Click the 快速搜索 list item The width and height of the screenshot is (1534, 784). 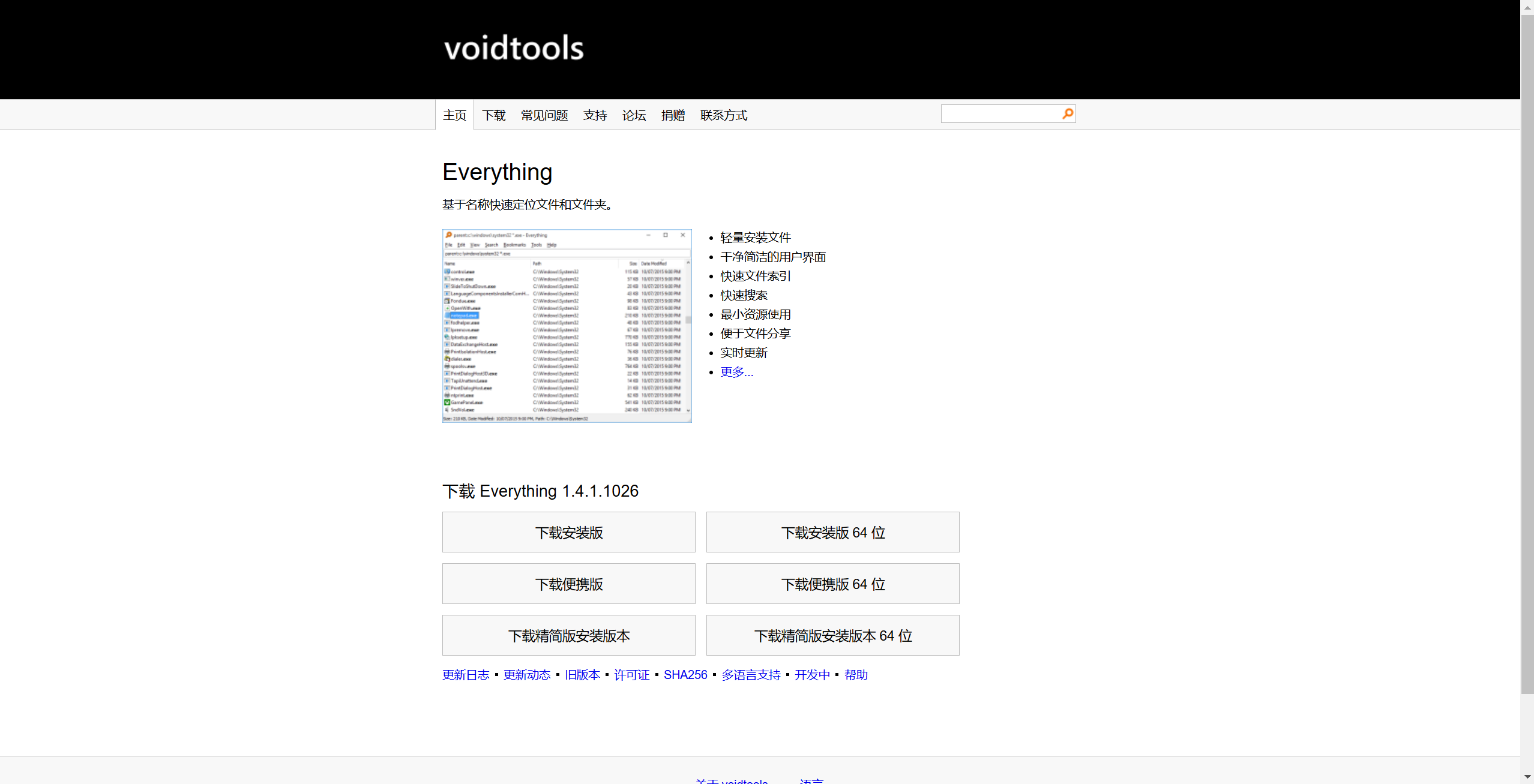744,295
